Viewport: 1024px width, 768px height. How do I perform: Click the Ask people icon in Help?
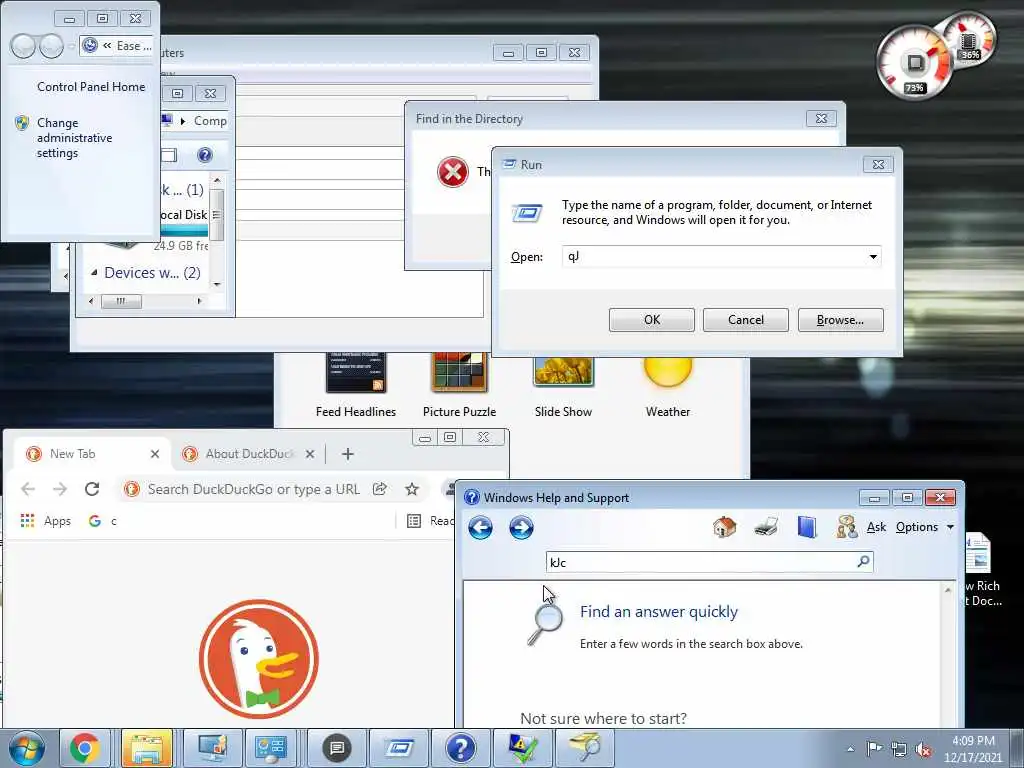coord(846,526)
